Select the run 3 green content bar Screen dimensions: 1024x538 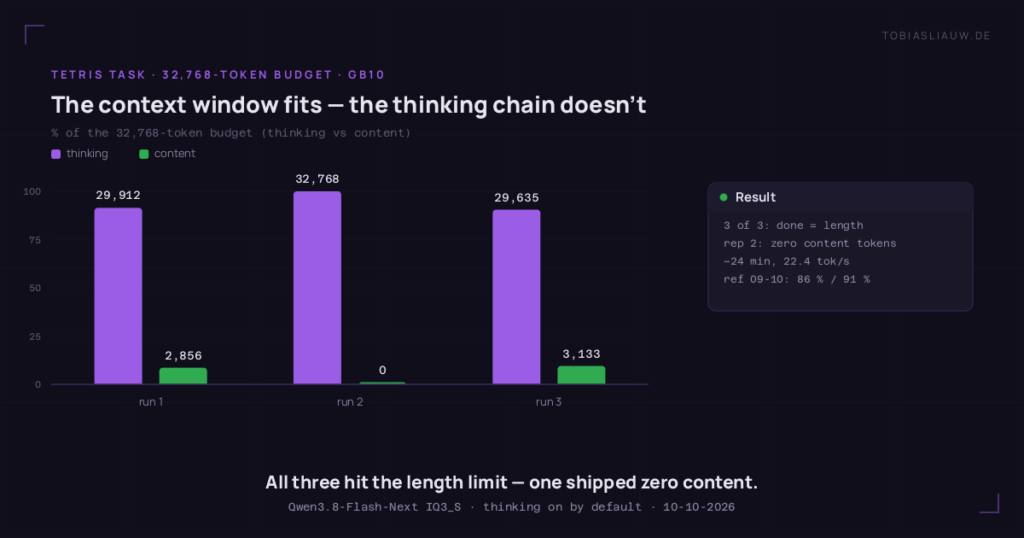tap(581, 375)
